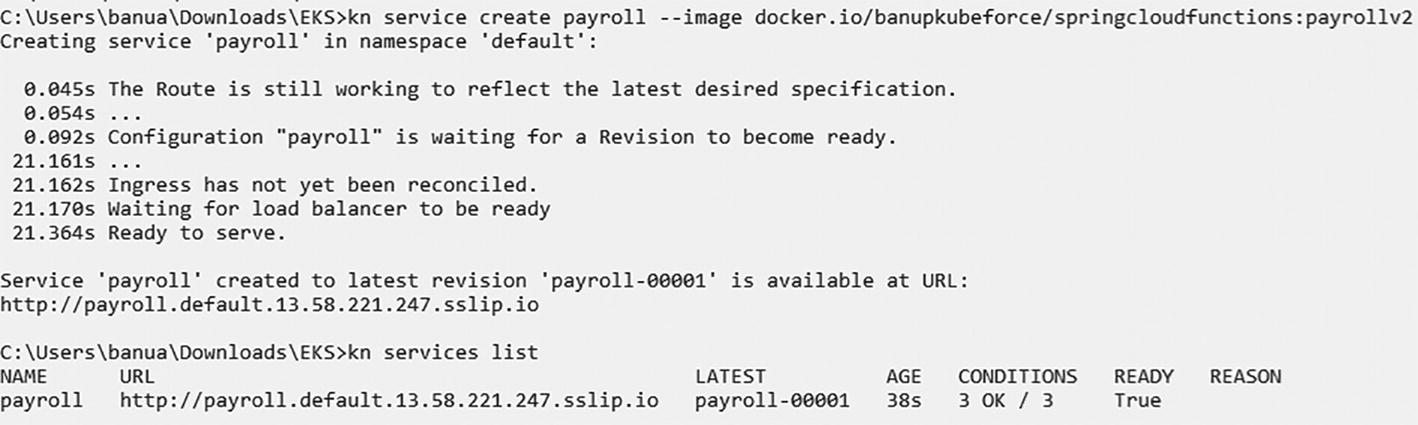This screenshot has height=425, width=1418.
Task: Click the AGE column header
Action: click(903, 377)
